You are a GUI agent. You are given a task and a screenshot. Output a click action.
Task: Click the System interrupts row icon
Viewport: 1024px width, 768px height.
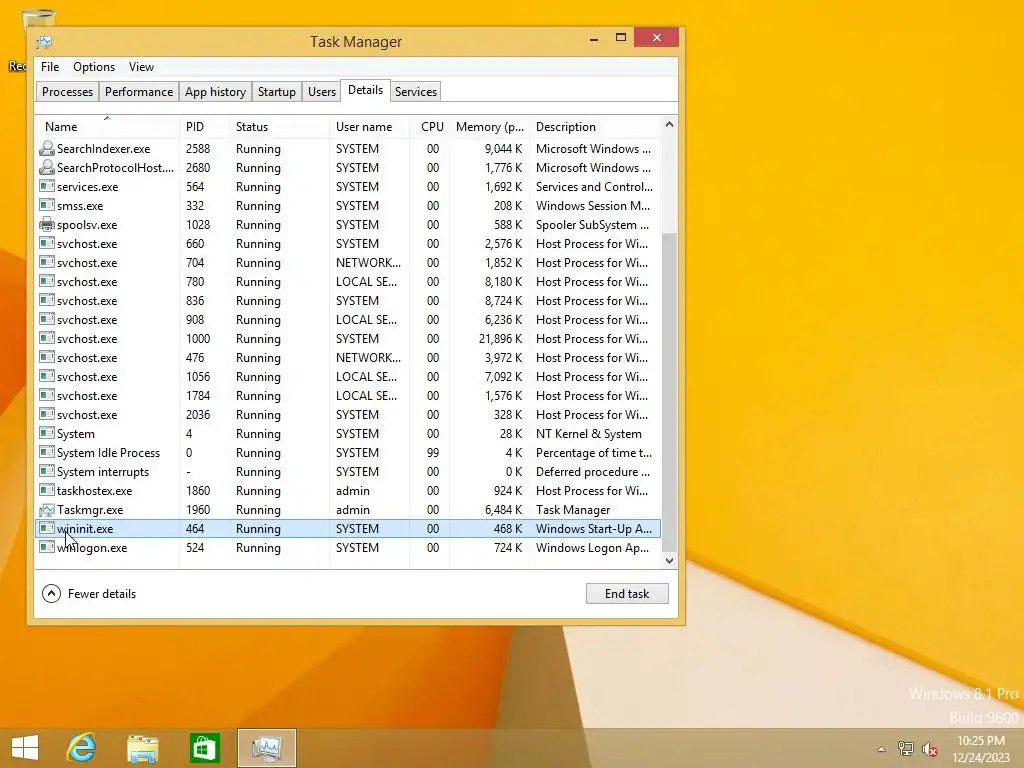pyautogui.click(x=46, y=472)
